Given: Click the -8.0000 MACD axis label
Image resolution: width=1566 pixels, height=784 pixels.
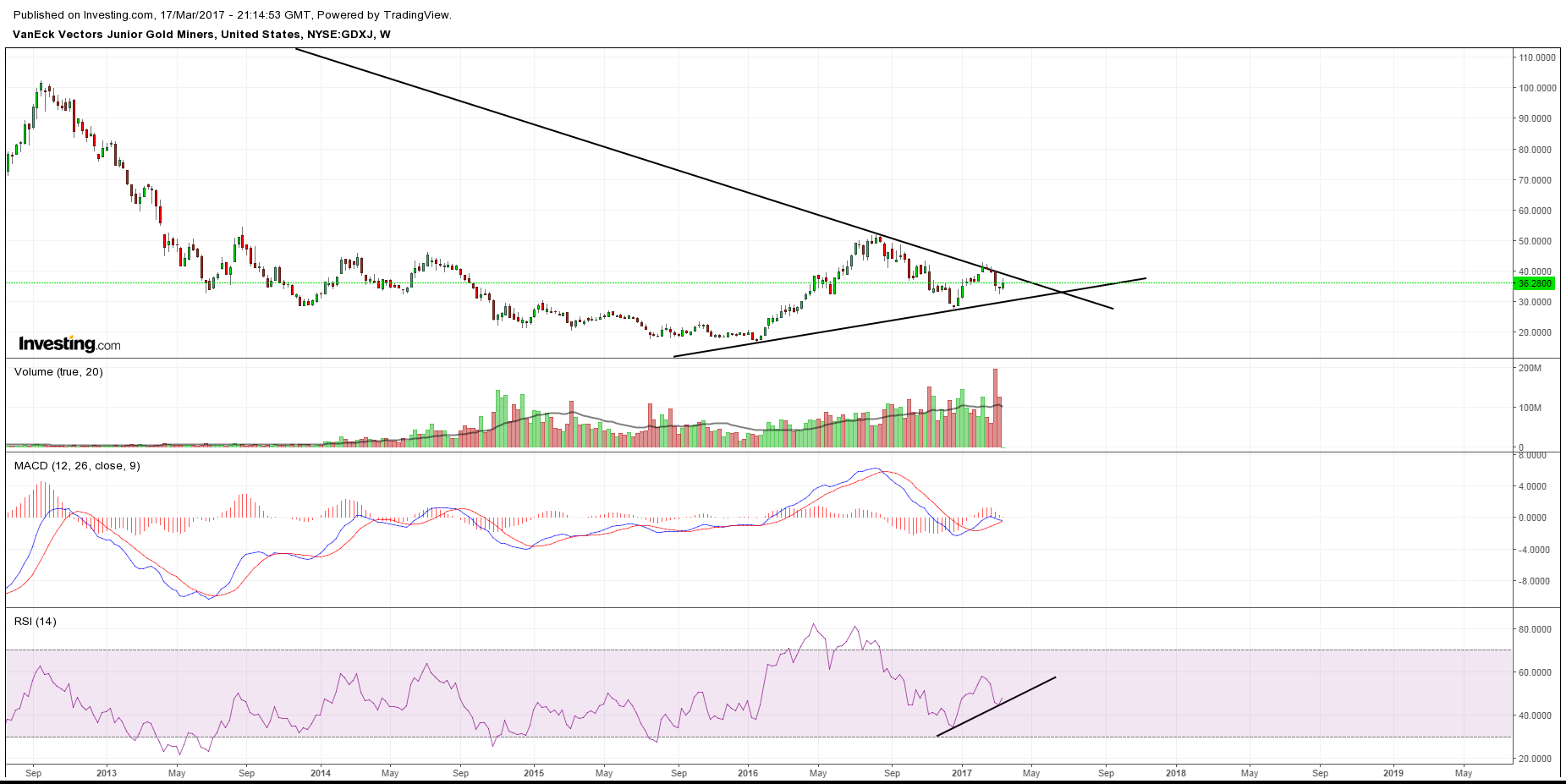Looking at the screenshot, I should (1535, 581).
